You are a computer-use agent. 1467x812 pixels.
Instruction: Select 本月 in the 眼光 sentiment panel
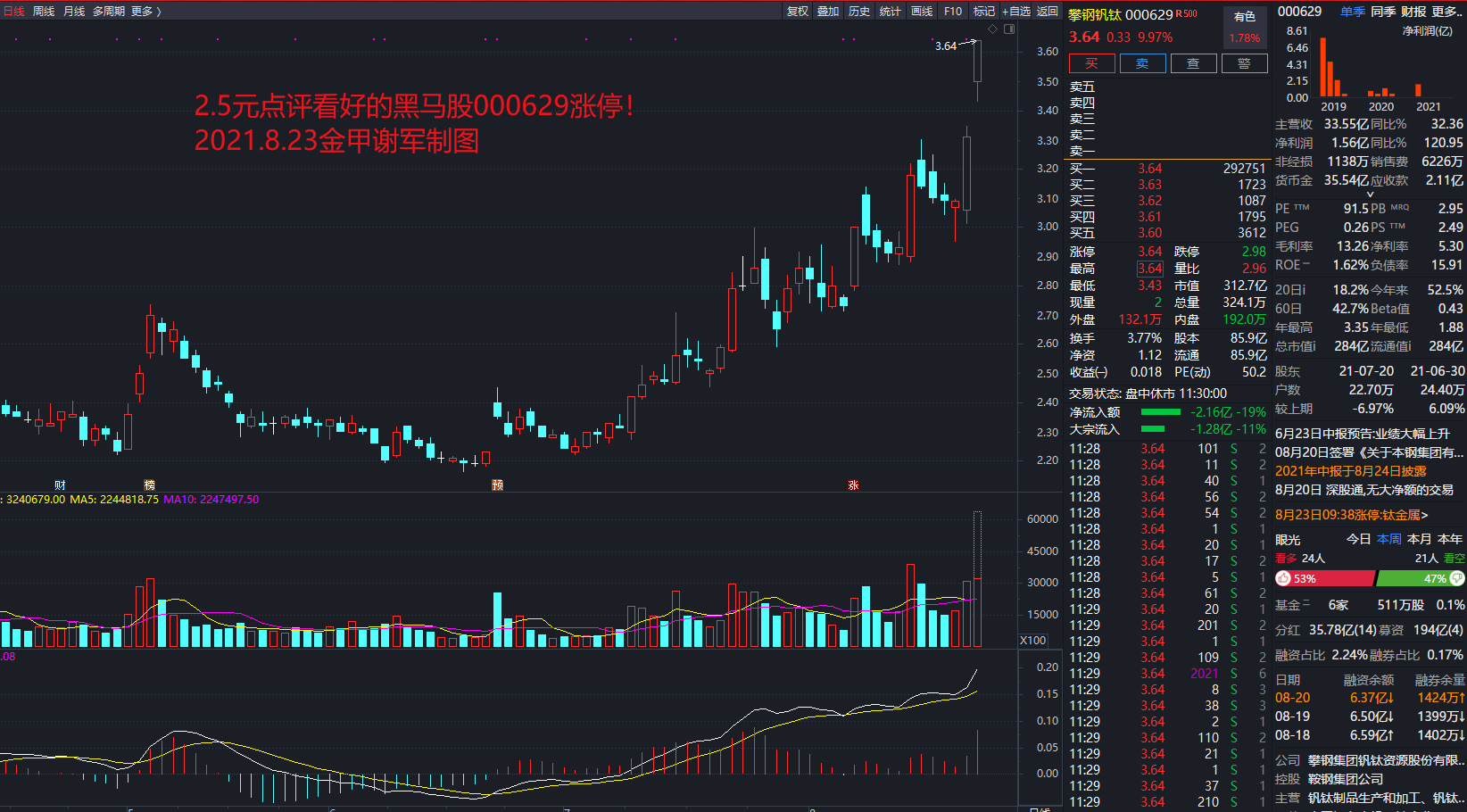1419,539
